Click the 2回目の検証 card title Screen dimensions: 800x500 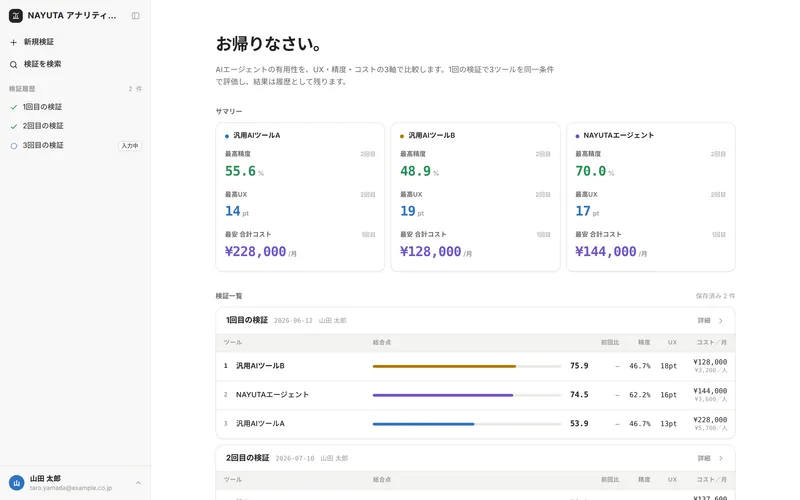[247, 458]
